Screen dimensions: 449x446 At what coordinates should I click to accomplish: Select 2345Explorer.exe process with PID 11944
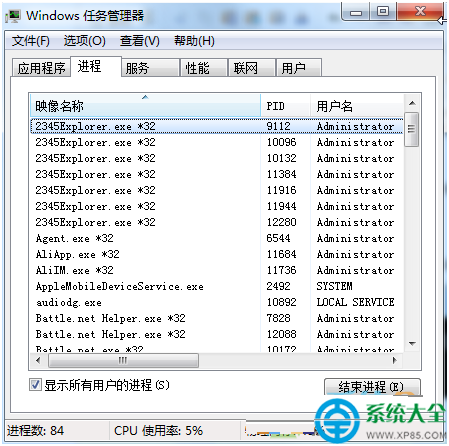(x=217, y=206)
